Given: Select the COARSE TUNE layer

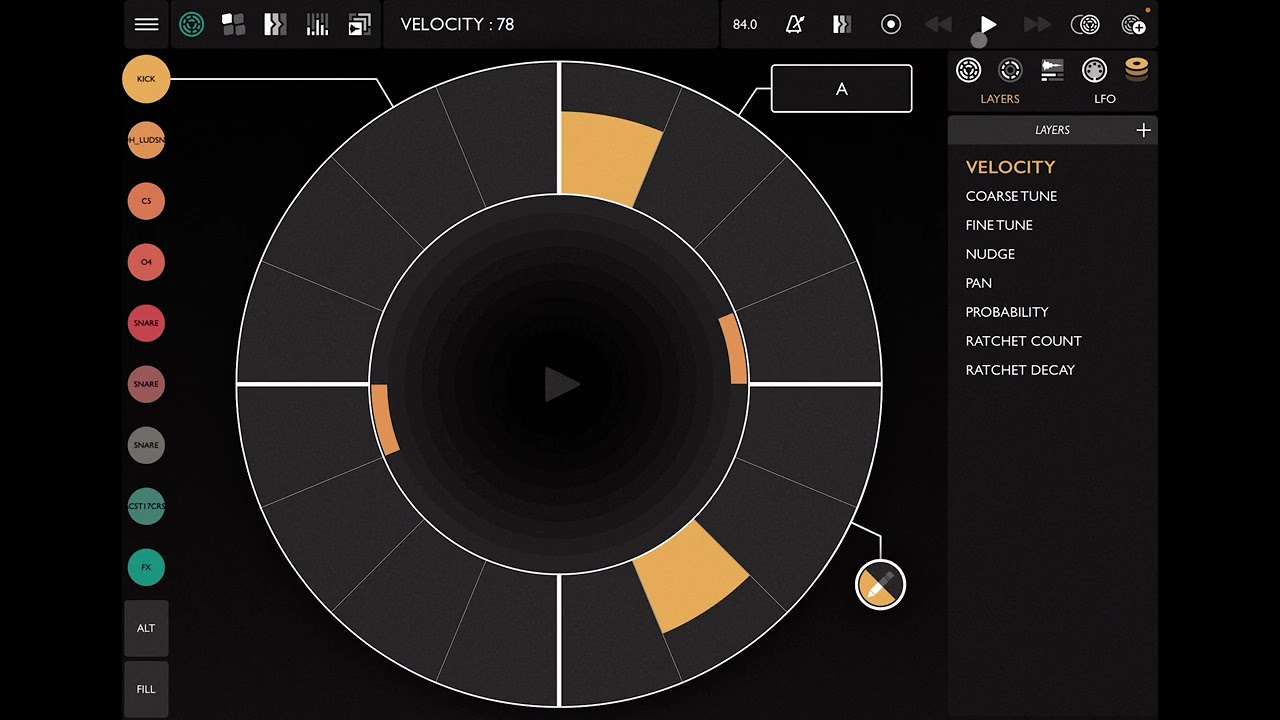Looking at the screenshot, I should tap(1011, 196).
